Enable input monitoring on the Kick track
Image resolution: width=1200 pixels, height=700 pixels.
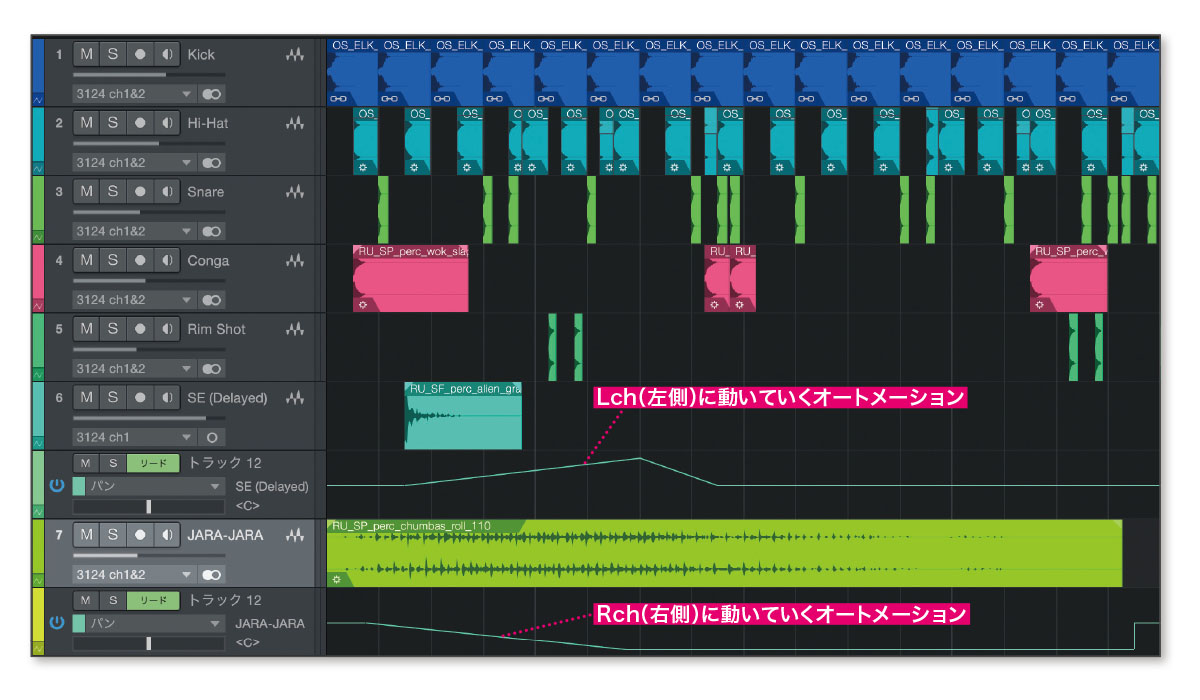point(167,54)
